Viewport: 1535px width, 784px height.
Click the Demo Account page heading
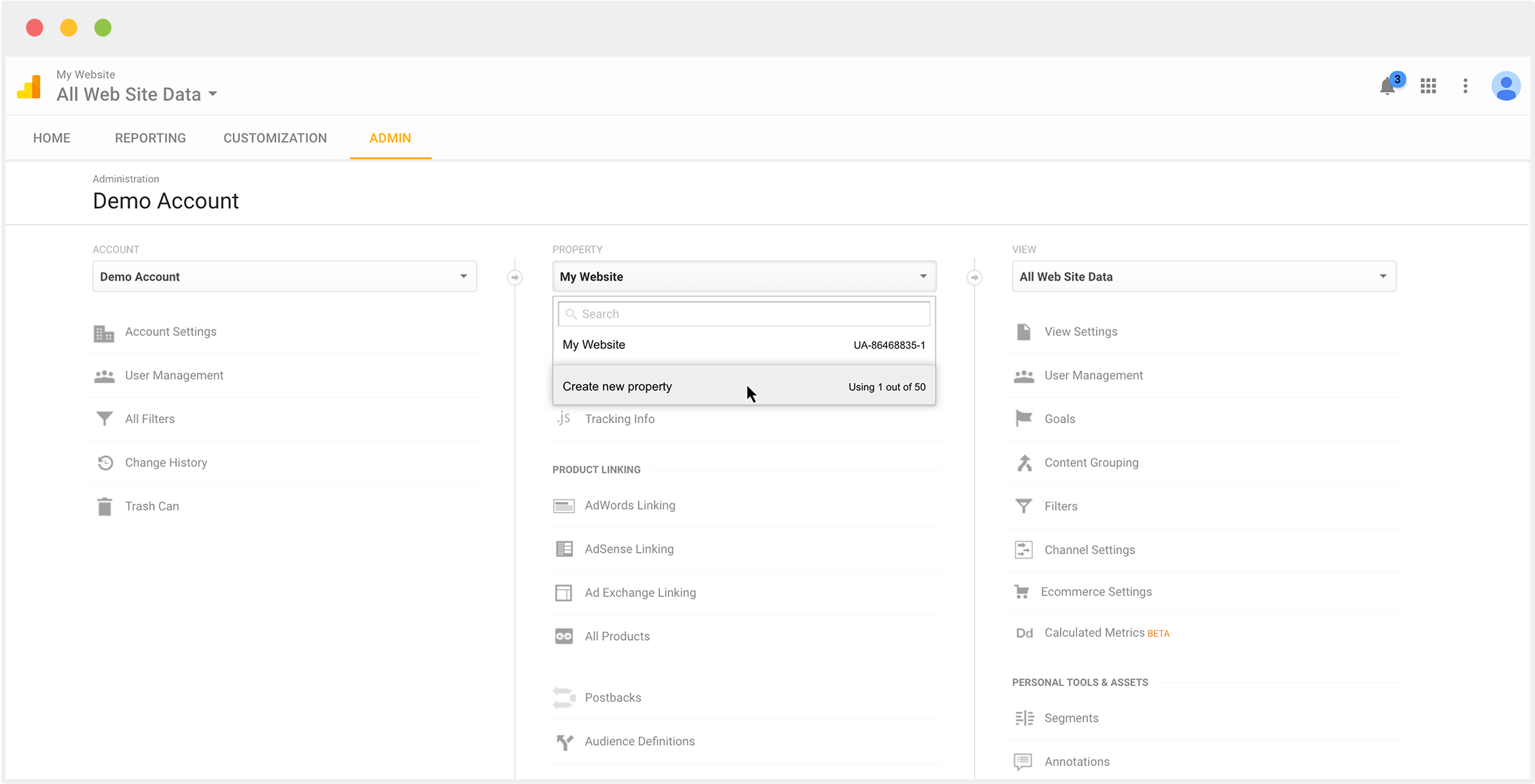(165, 201)
